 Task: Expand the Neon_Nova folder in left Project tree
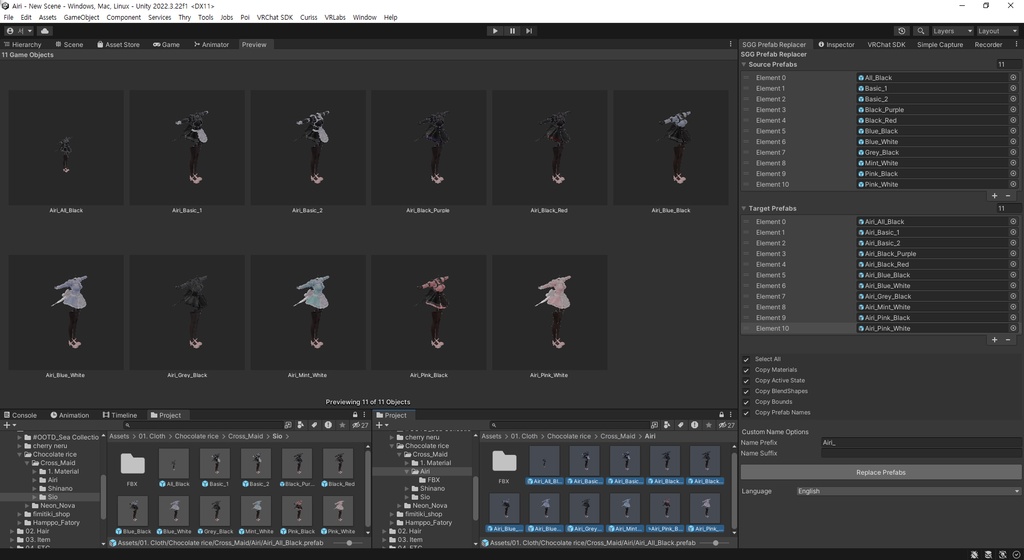click(x=27, y=505)
